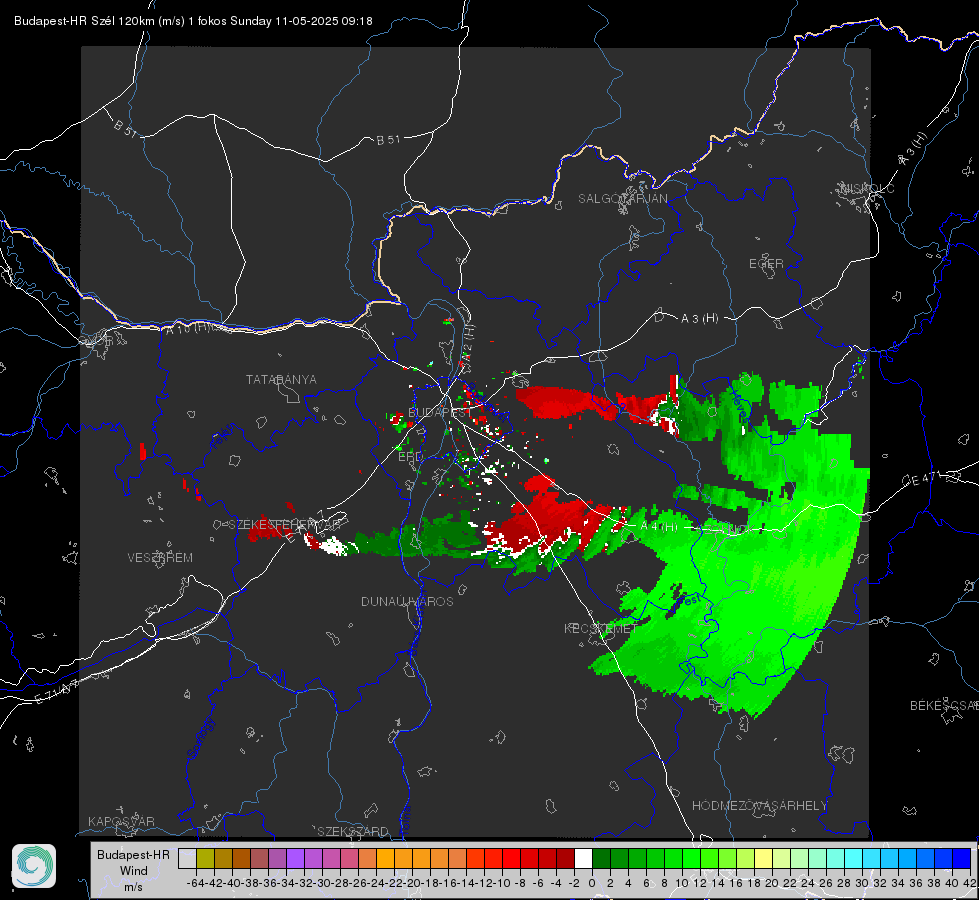Click the SALGÓTARJÁN city label
The width and height of the screenshot is (979, 900).
(622, 199)
